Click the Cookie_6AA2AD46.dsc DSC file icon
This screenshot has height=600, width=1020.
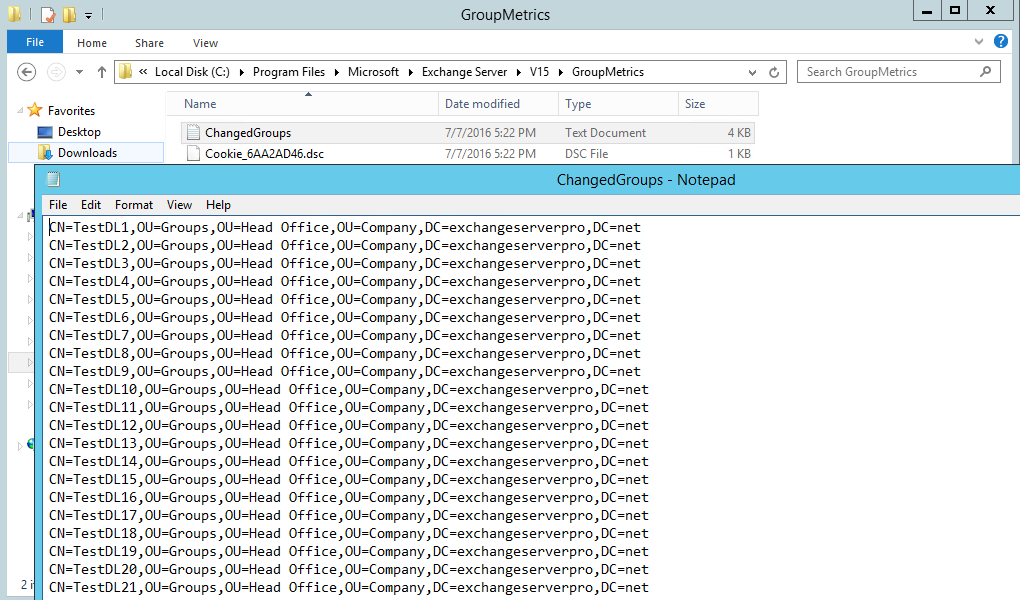tap(193, 154)
